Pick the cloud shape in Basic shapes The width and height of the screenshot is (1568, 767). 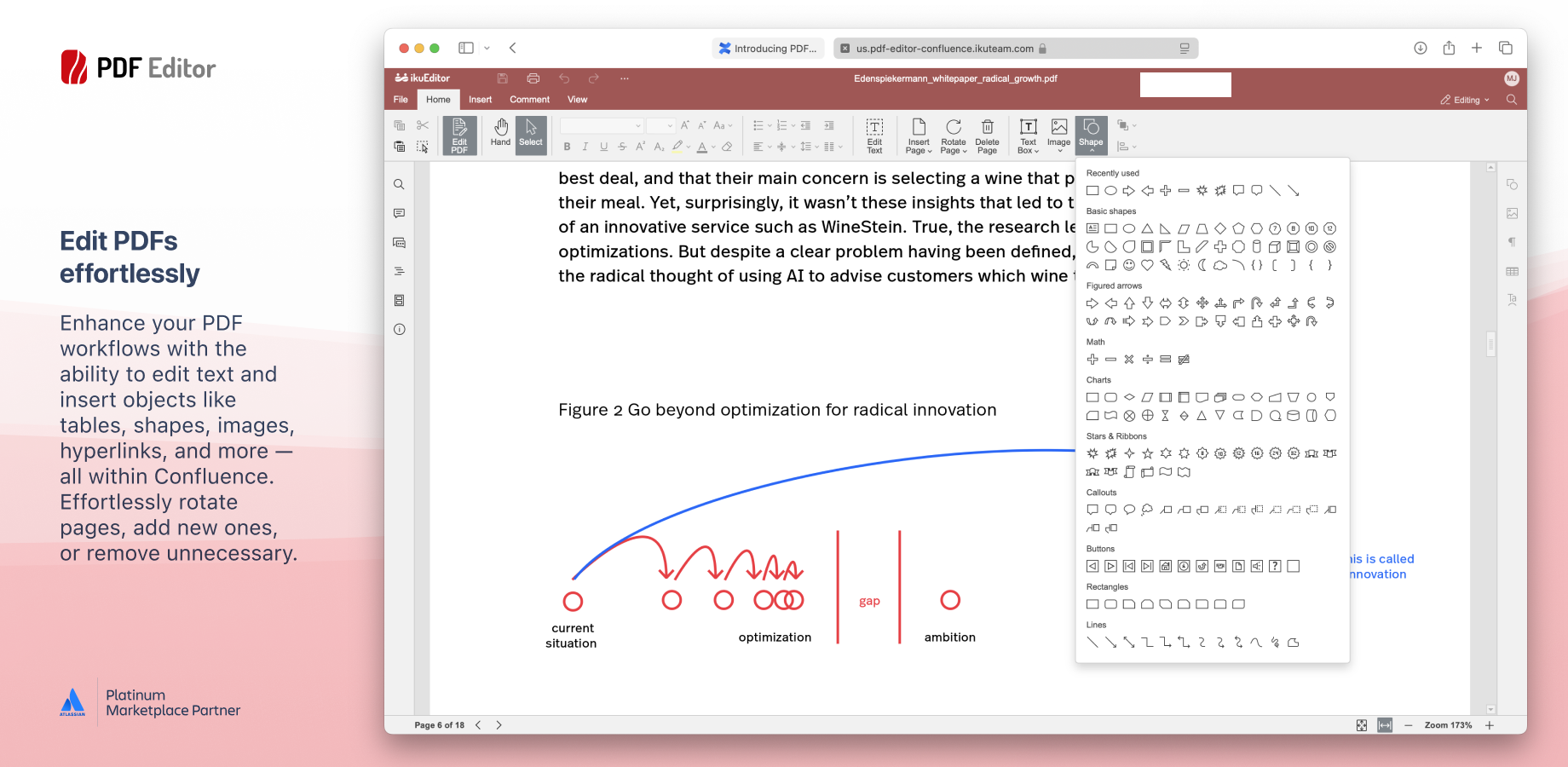tap(1220, 265)
